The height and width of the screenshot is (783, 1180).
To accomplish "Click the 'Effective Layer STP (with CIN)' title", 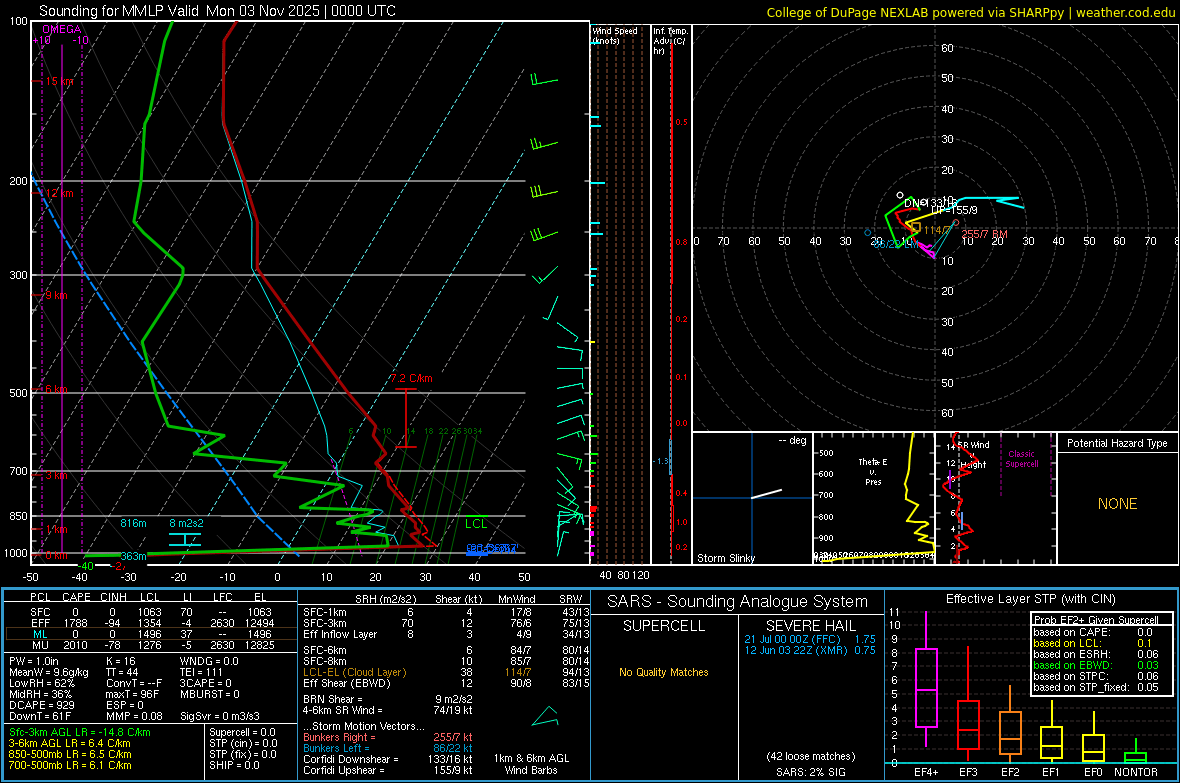I will pos(1030,599).
